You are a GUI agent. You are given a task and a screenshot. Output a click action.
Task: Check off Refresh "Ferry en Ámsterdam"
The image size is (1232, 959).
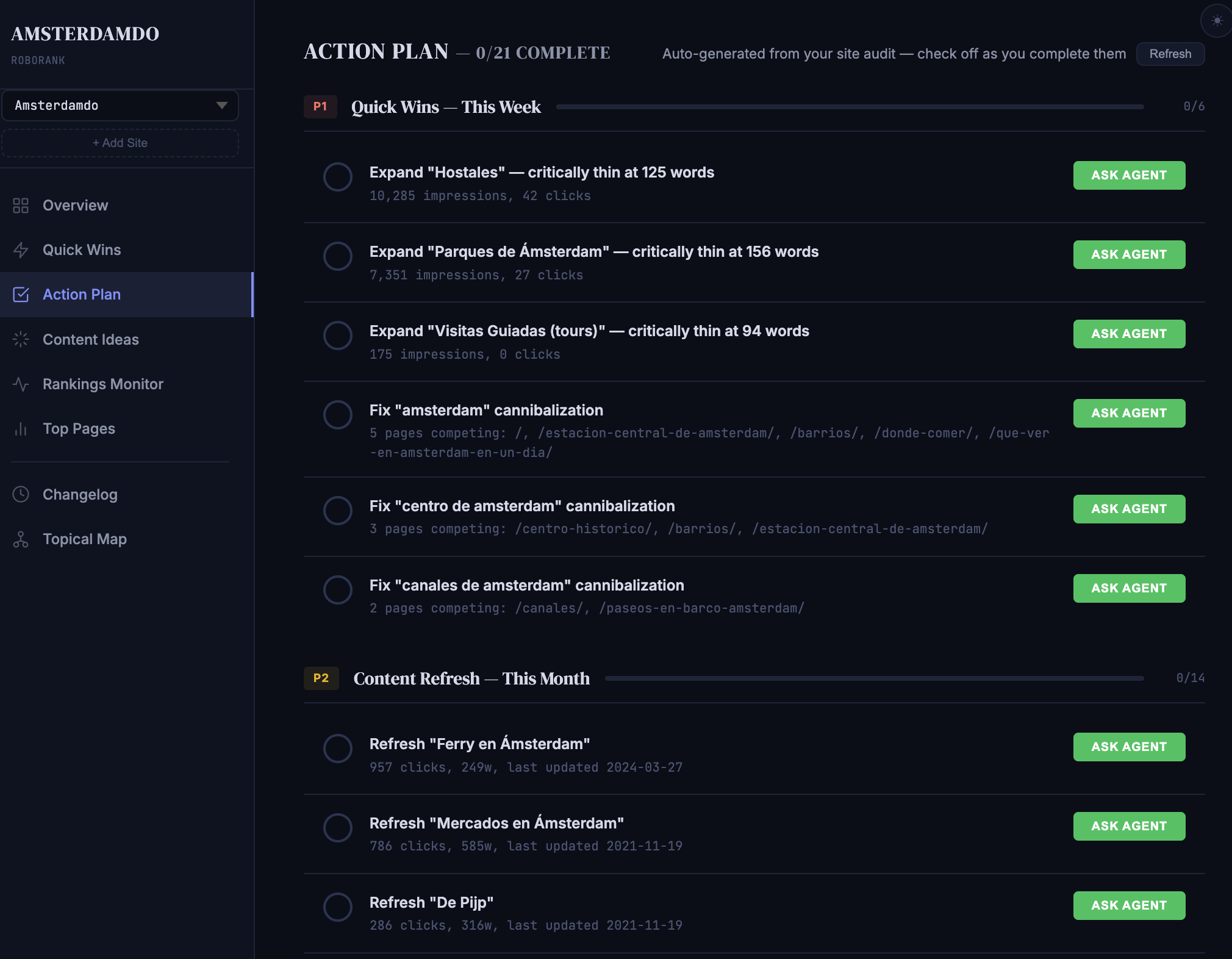tap(337, 749)
